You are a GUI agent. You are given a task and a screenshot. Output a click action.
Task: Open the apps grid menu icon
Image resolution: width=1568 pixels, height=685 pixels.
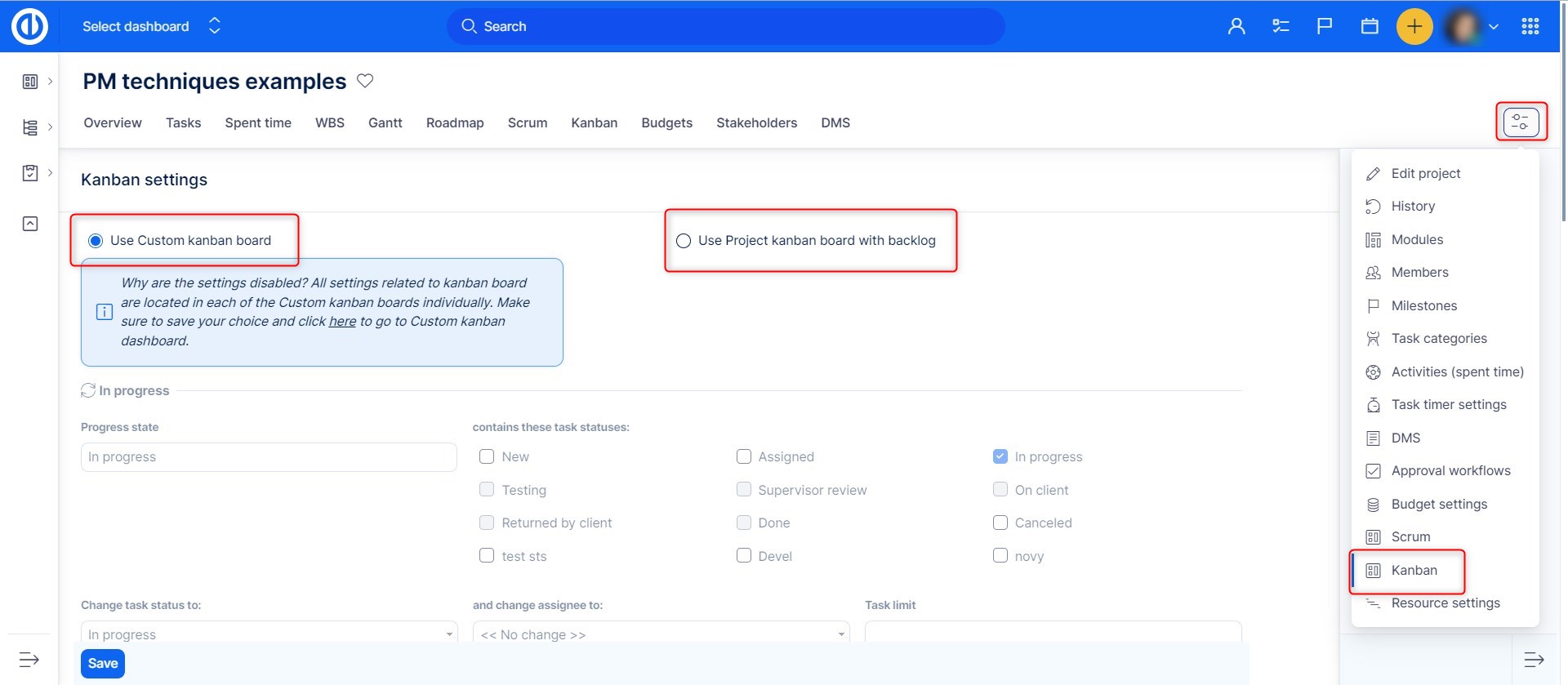[x=1530, y=27]
